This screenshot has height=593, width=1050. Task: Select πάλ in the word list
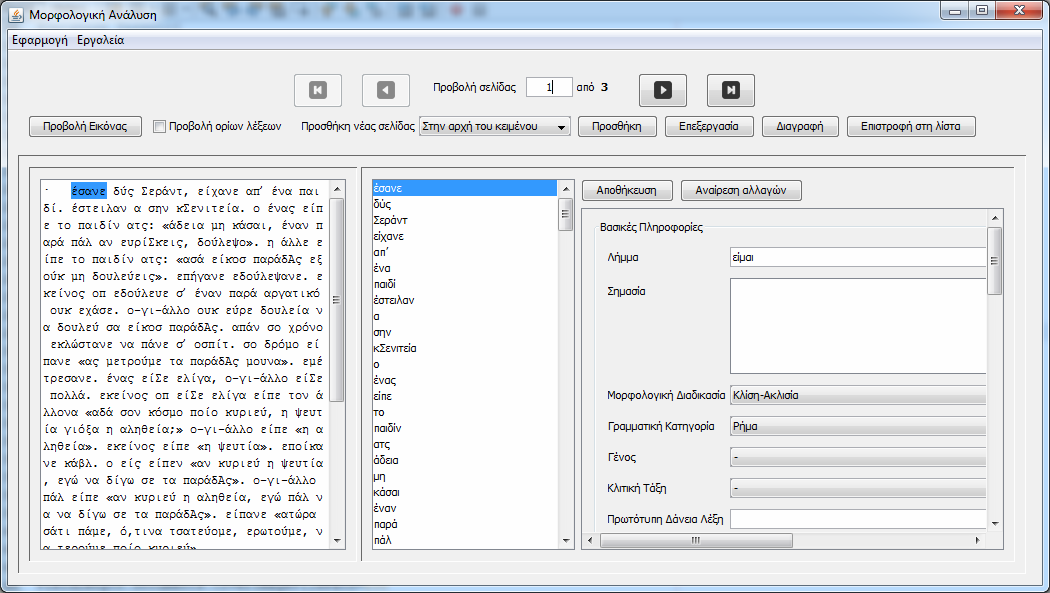click(x=465, y=540)
